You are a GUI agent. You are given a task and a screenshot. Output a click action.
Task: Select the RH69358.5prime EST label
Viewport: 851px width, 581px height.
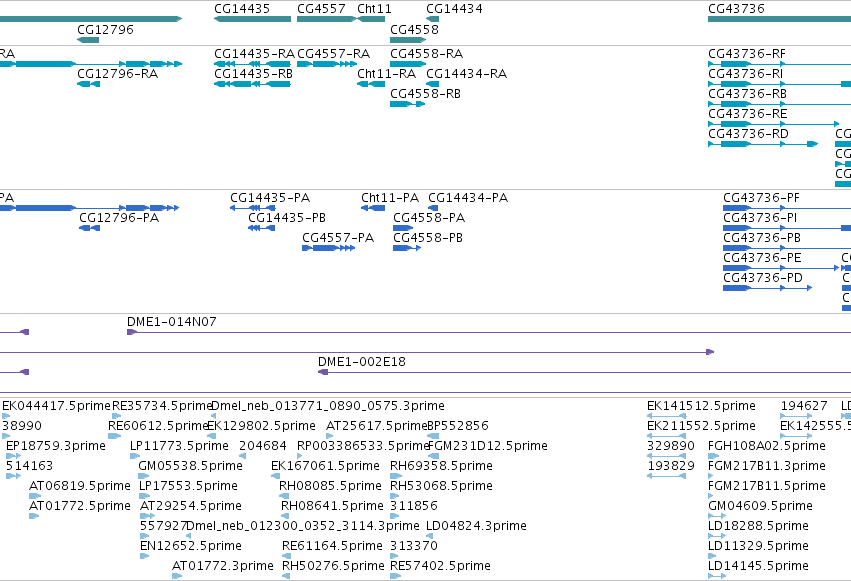441,467
